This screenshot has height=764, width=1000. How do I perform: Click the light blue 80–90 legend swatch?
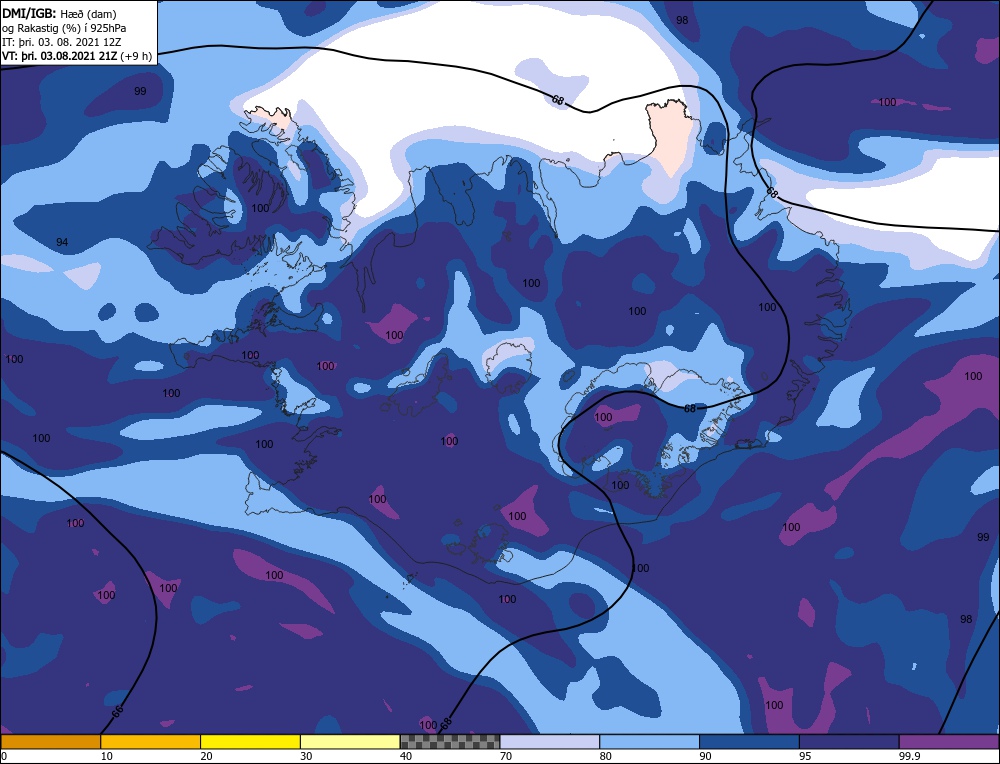pyautogui.click(x=649, y=742)
